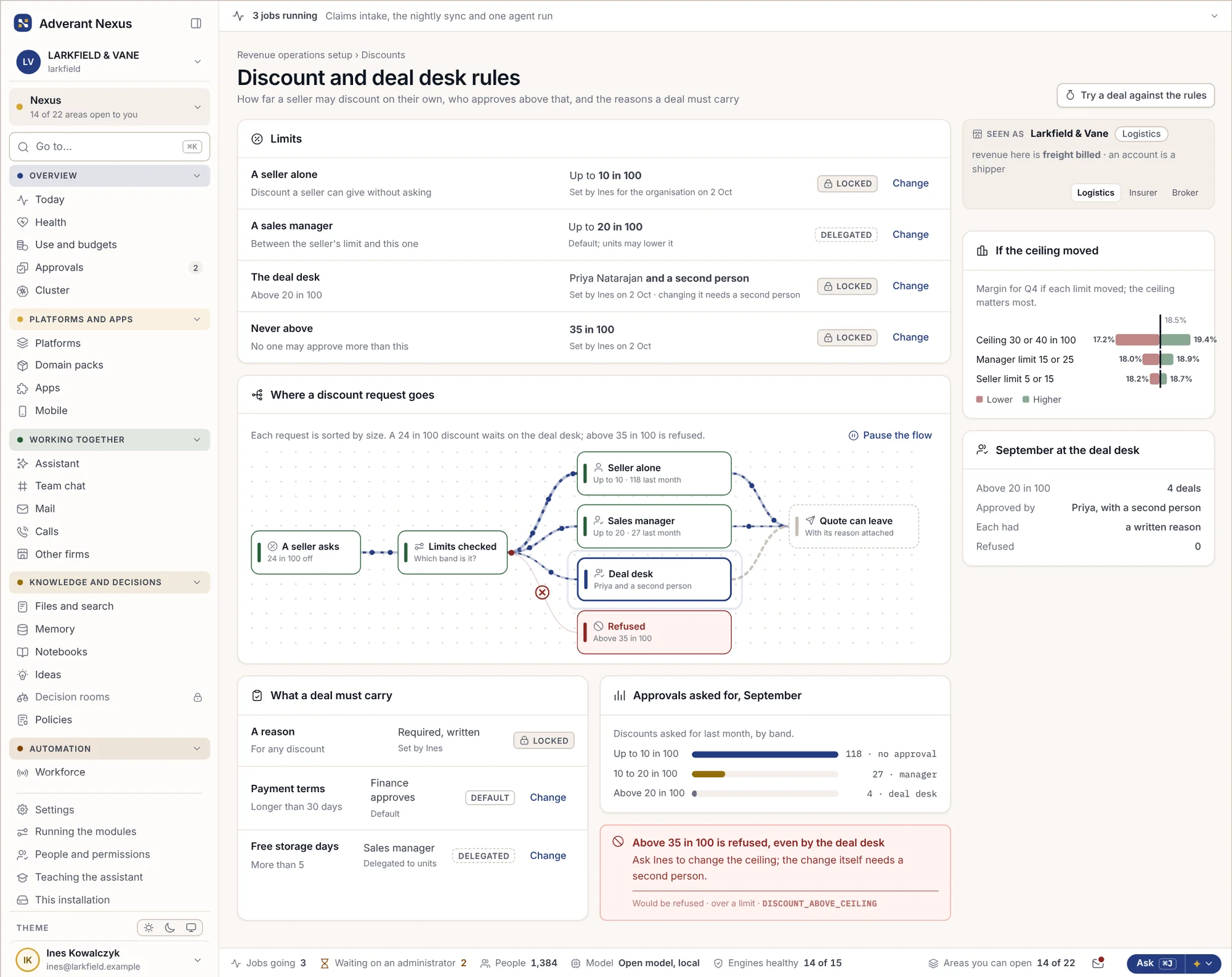Open the mail inbox icon in status bar
The image size is (1232, 977).
[x=1098, y=963]
